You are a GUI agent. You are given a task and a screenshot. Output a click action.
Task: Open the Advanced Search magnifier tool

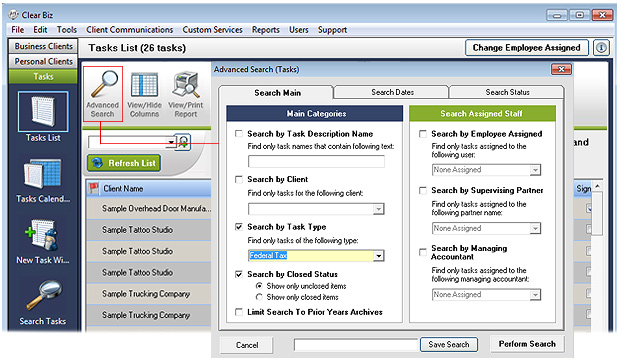(x=103, y=94)
